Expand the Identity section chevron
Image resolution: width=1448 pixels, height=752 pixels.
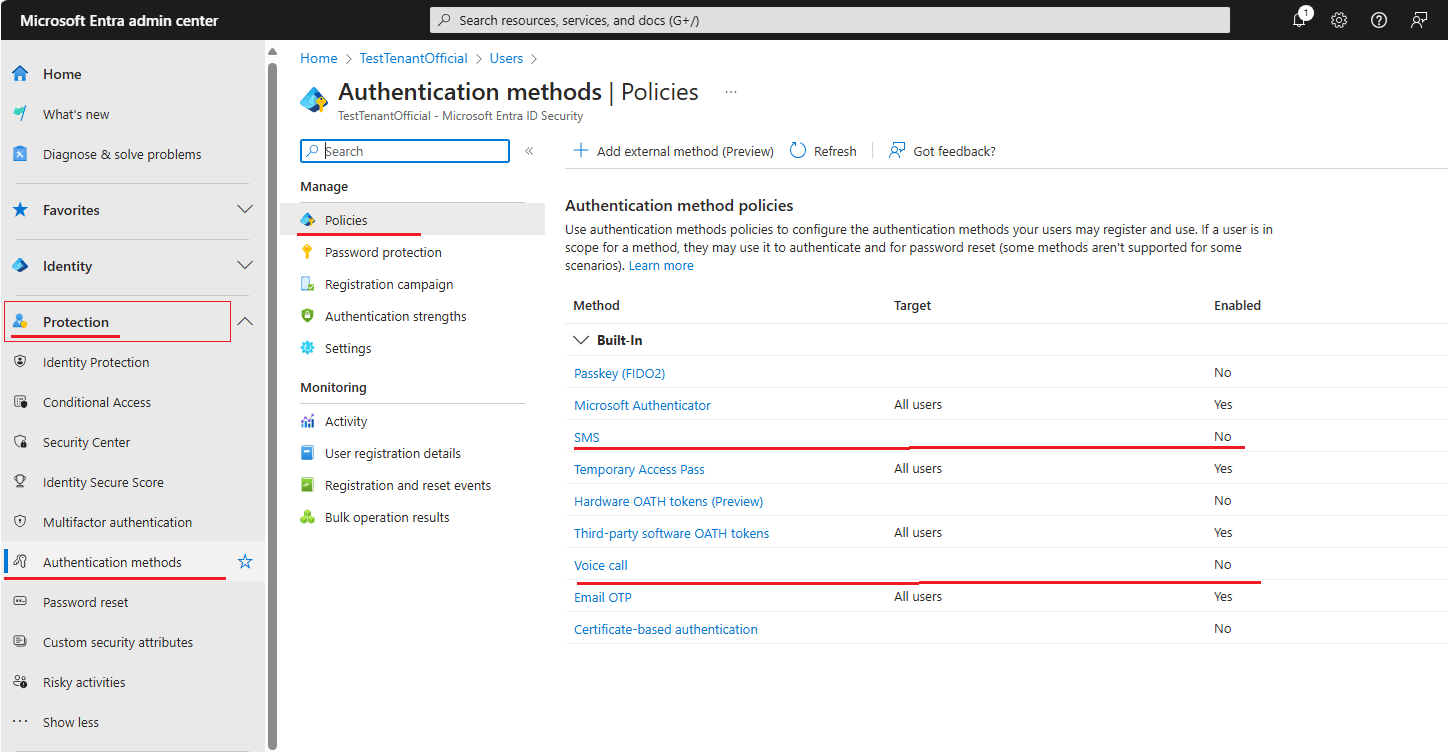click(245, 266)
